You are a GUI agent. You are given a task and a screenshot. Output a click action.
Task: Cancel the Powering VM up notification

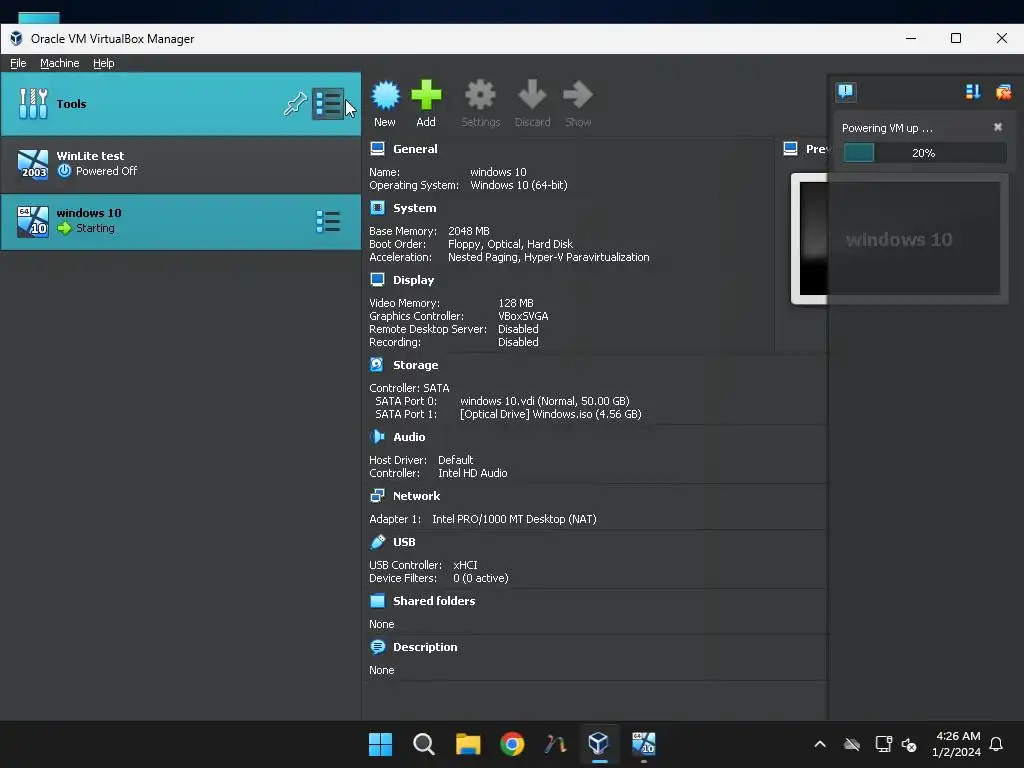pyautogui.click(x=997, y=127)
